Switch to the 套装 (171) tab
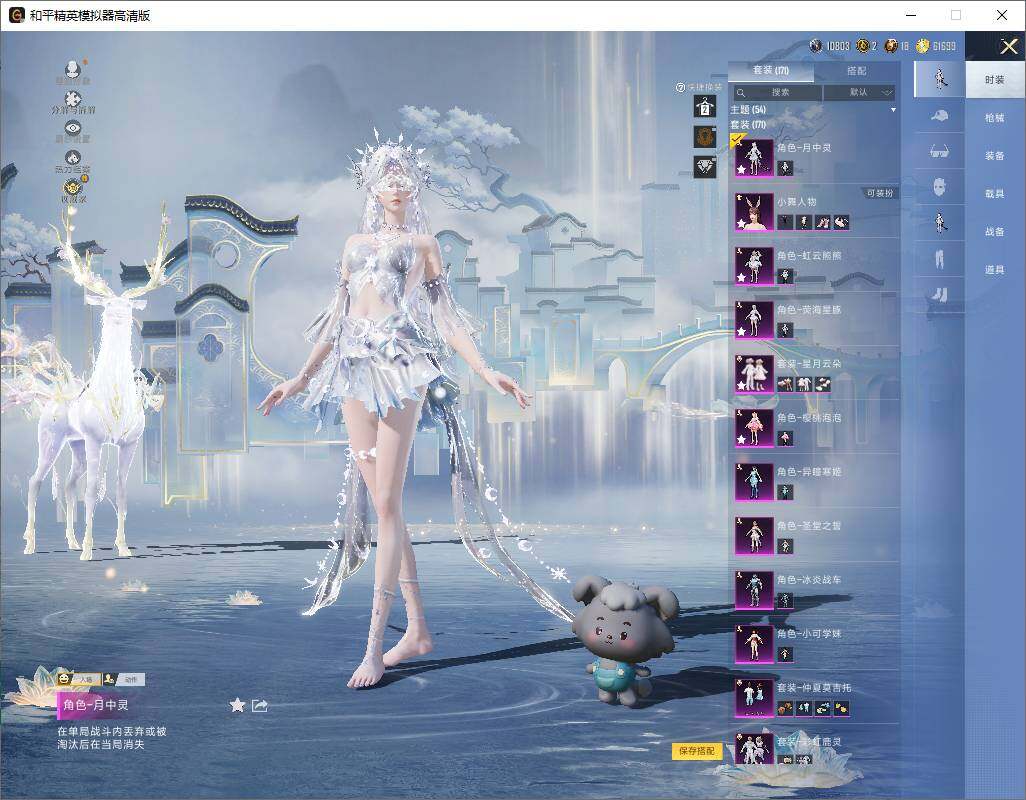 tap(771, 70)
